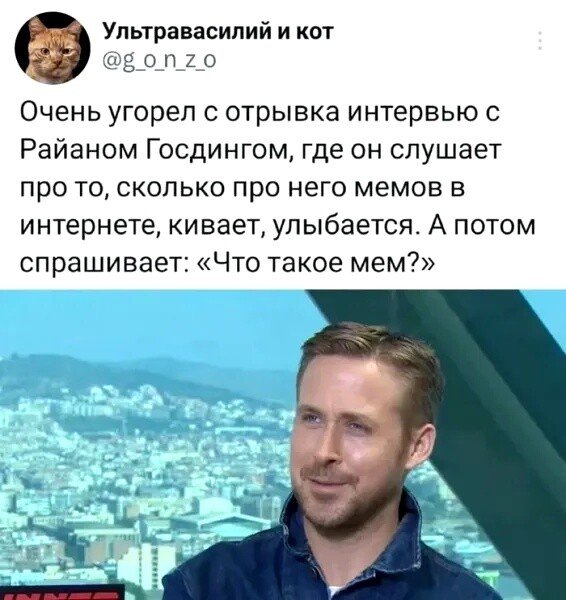
Task: Open the three-dot more options menu
Action: tap(540, 40)
